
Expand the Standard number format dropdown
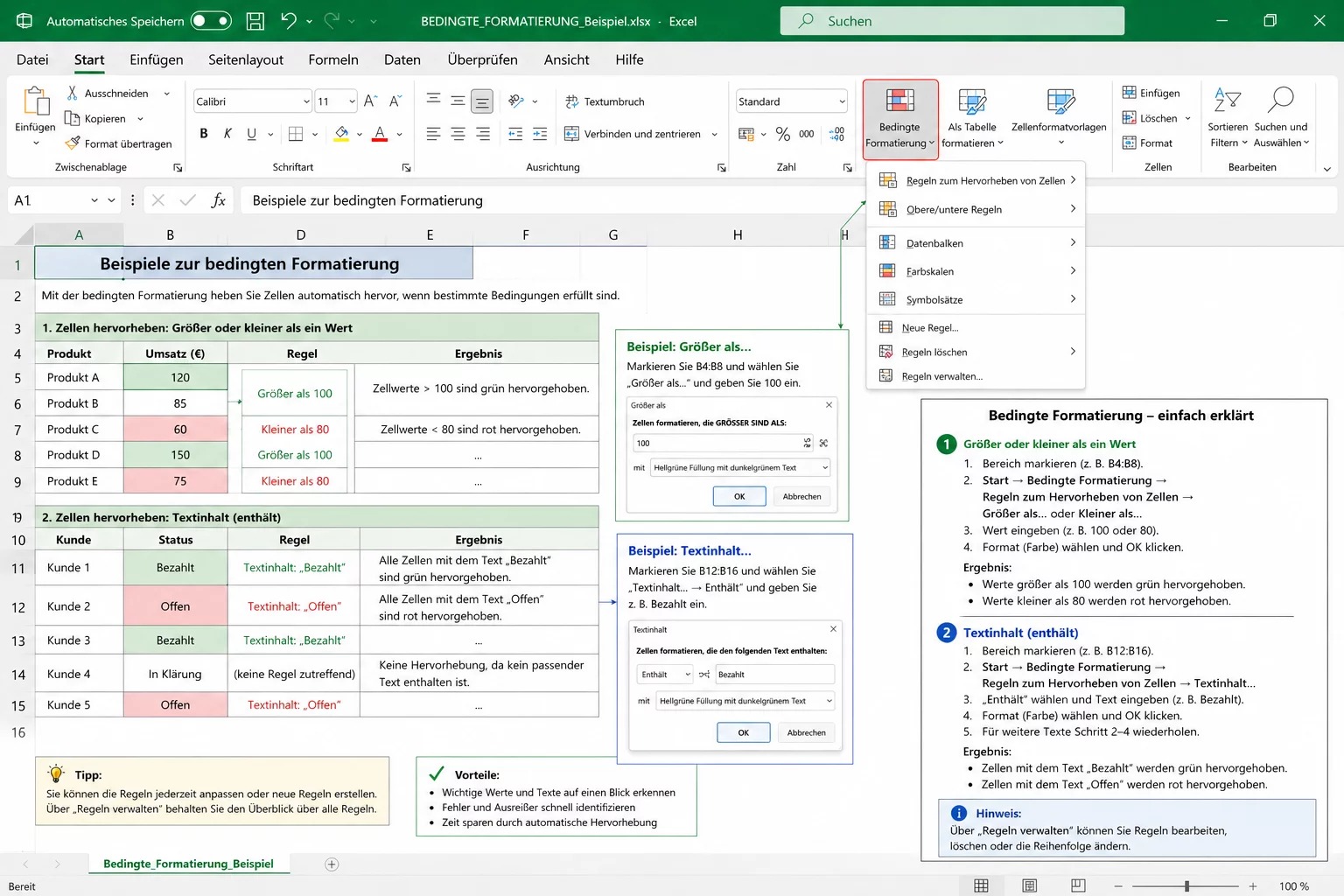(842, 101)
